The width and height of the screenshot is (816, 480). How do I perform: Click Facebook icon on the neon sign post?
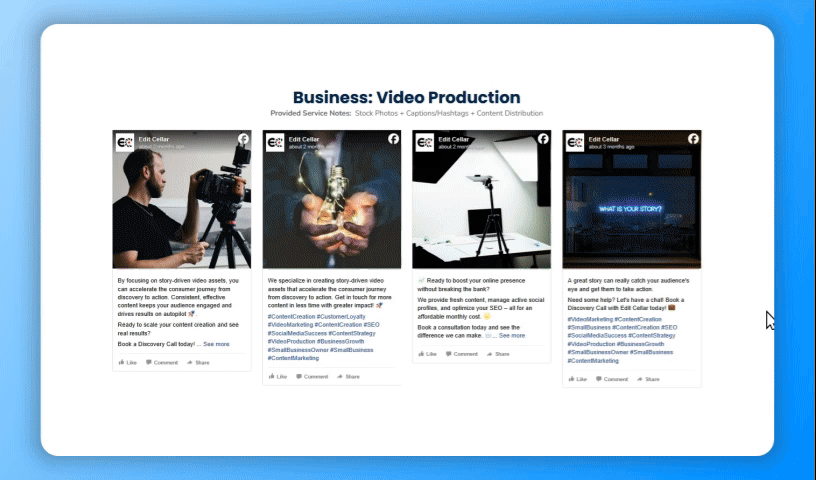[693, 138]
